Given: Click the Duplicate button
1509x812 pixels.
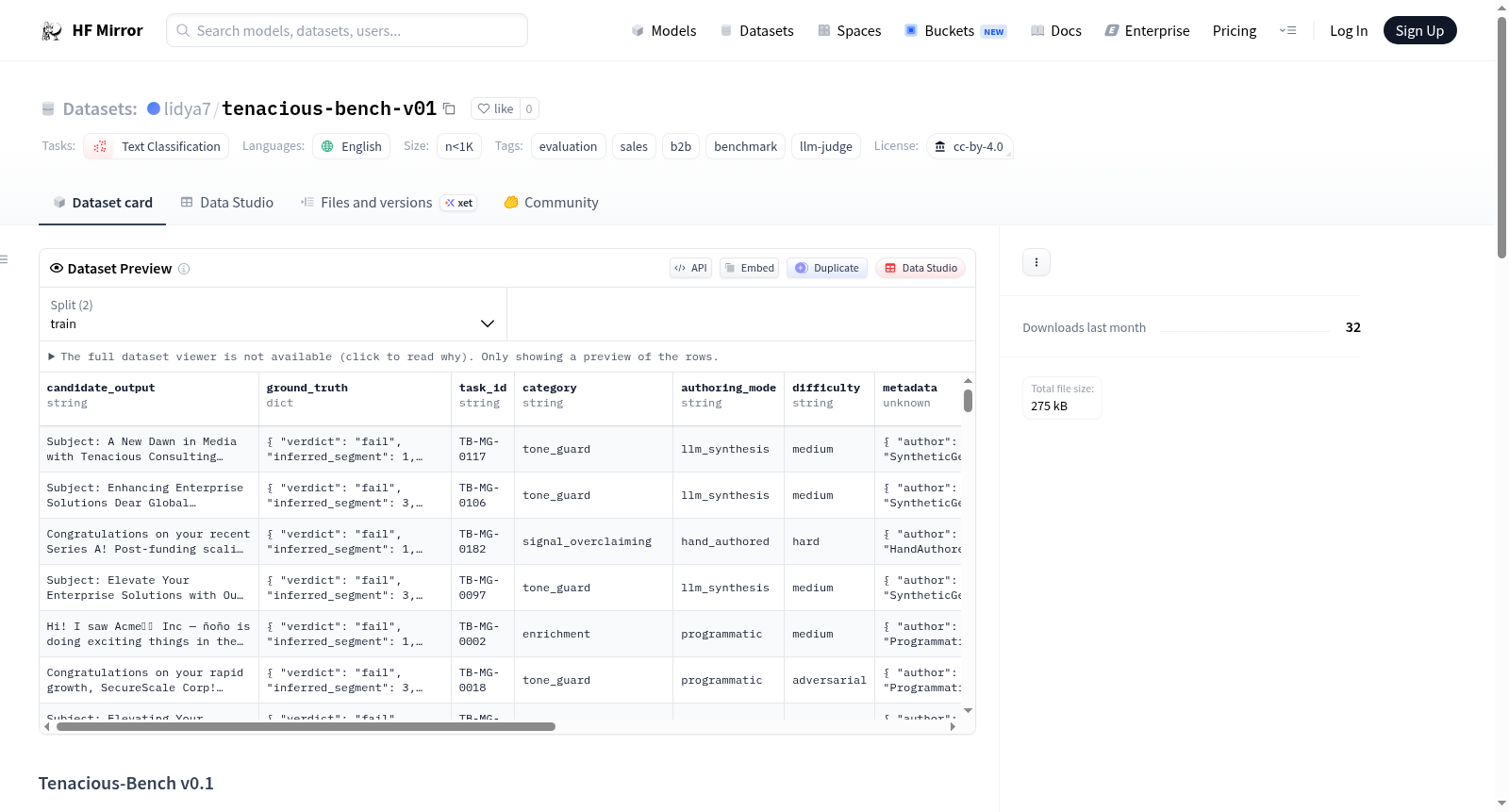Looking at the screenshot, I should coord(827,268).
